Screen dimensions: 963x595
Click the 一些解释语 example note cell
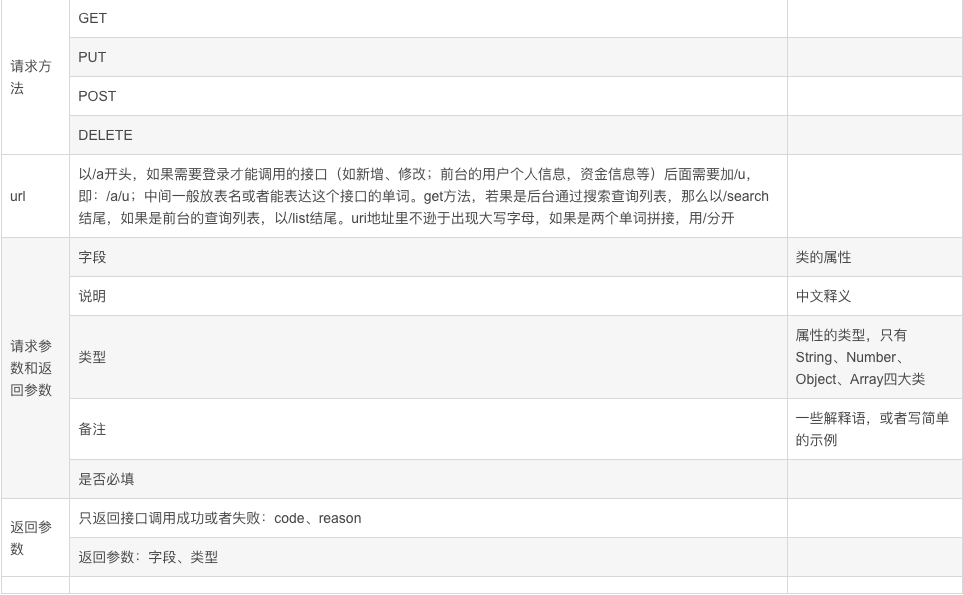[872, 429]
